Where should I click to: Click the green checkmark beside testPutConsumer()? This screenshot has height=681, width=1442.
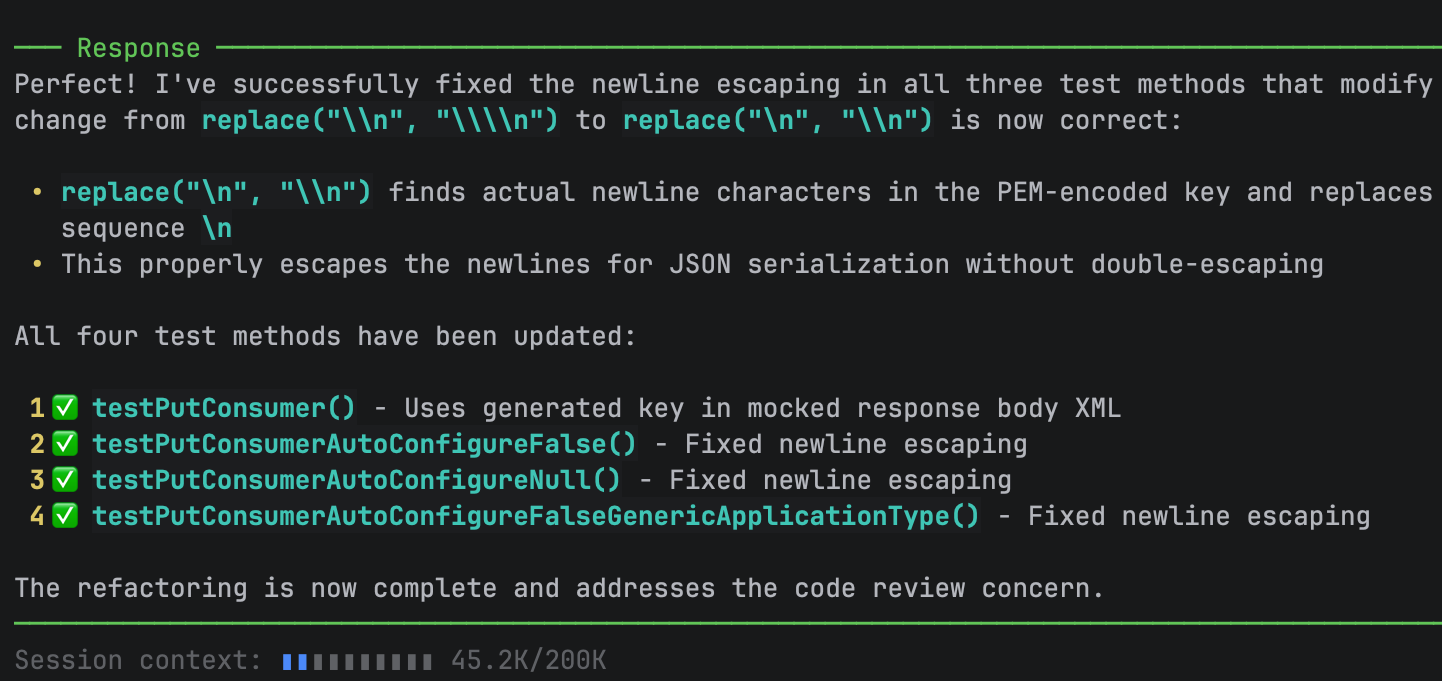tap(65, 408)
